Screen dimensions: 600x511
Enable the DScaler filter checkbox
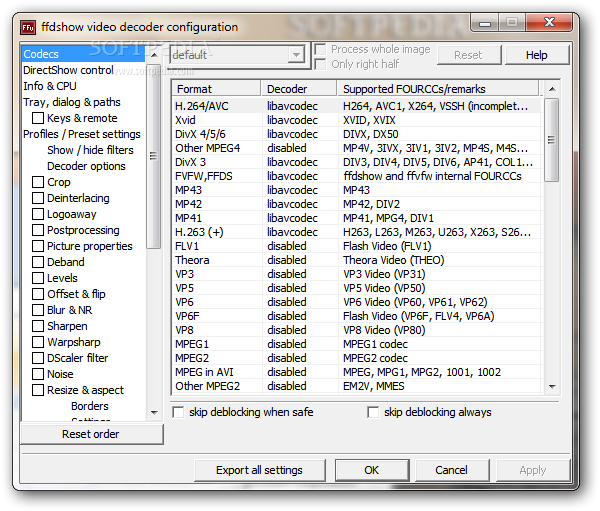[x=38, y=358]
